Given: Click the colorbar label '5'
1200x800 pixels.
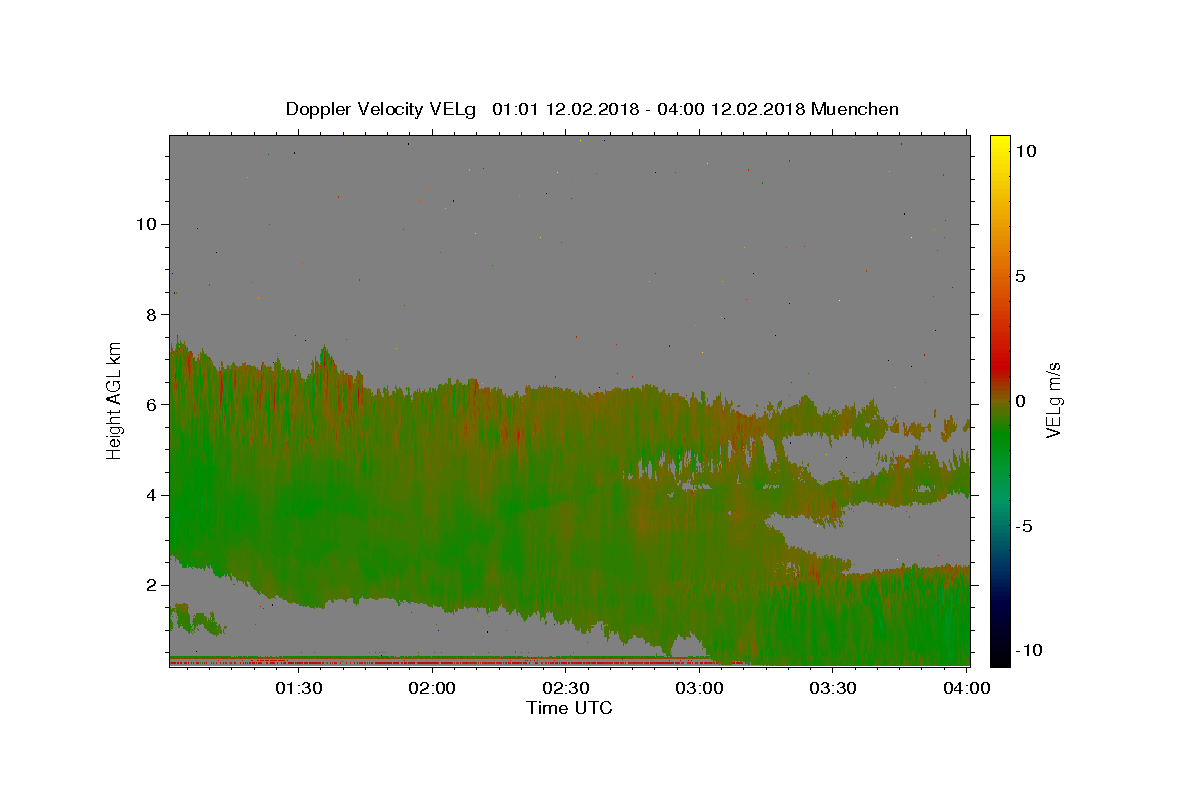Looking at the screenshot, I should tap(1020, 276).
